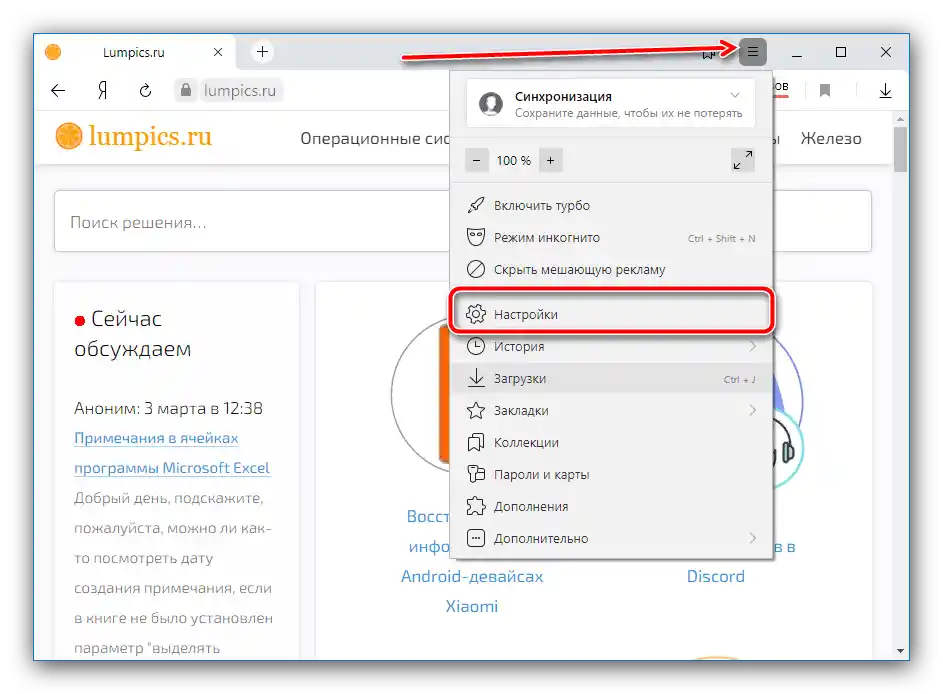Open the browser hamburger menu icon
This screenshot has width=943, height=694.
coord(752,52)
